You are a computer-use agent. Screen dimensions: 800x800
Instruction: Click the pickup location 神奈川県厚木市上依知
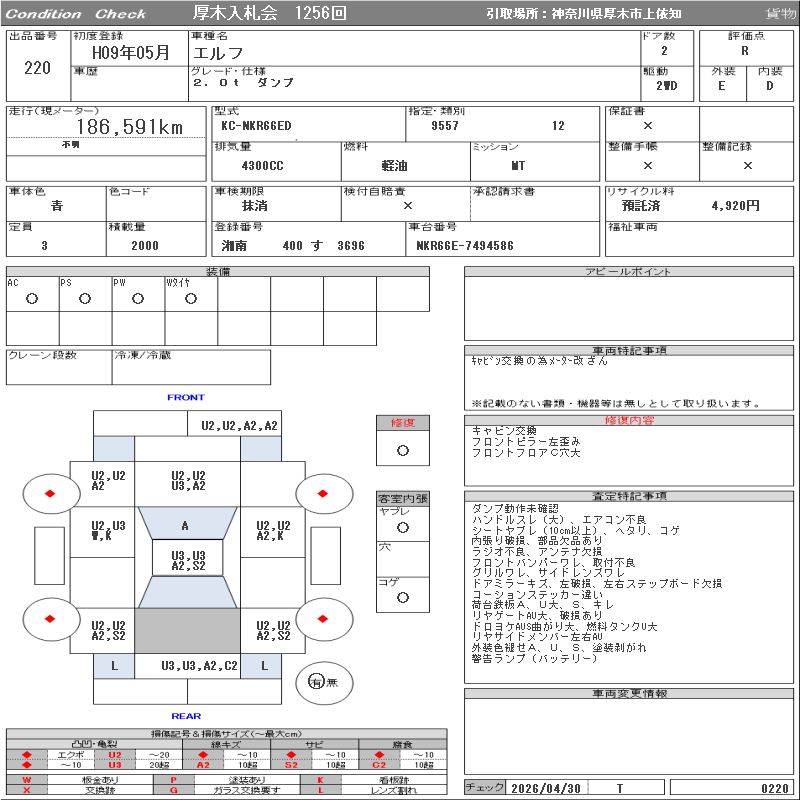tap(616, 14)
